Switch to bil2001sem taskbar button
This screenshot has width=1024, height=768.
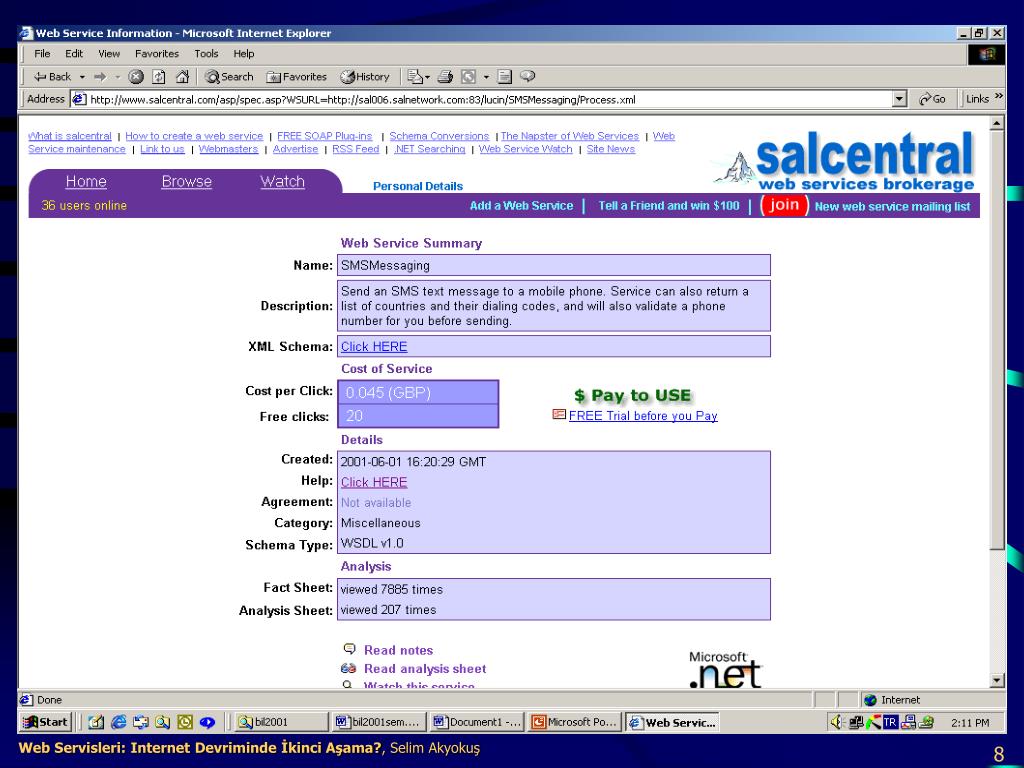[379, 722]
